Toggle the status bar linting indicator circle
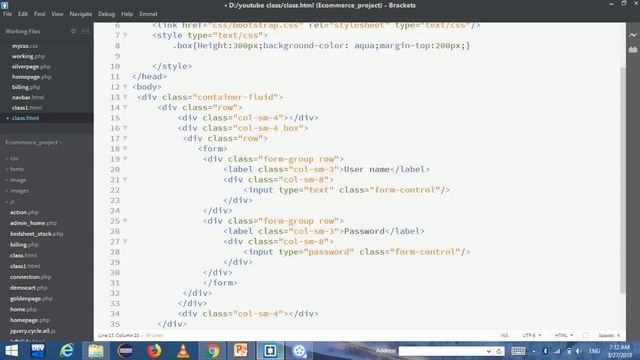 [x=585, y=335]
